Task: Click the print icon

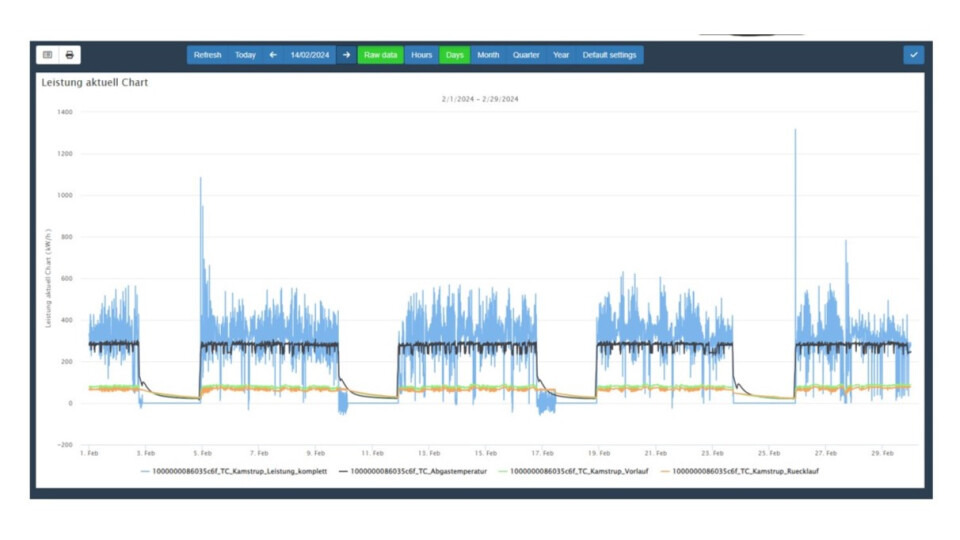Action: 69,55
